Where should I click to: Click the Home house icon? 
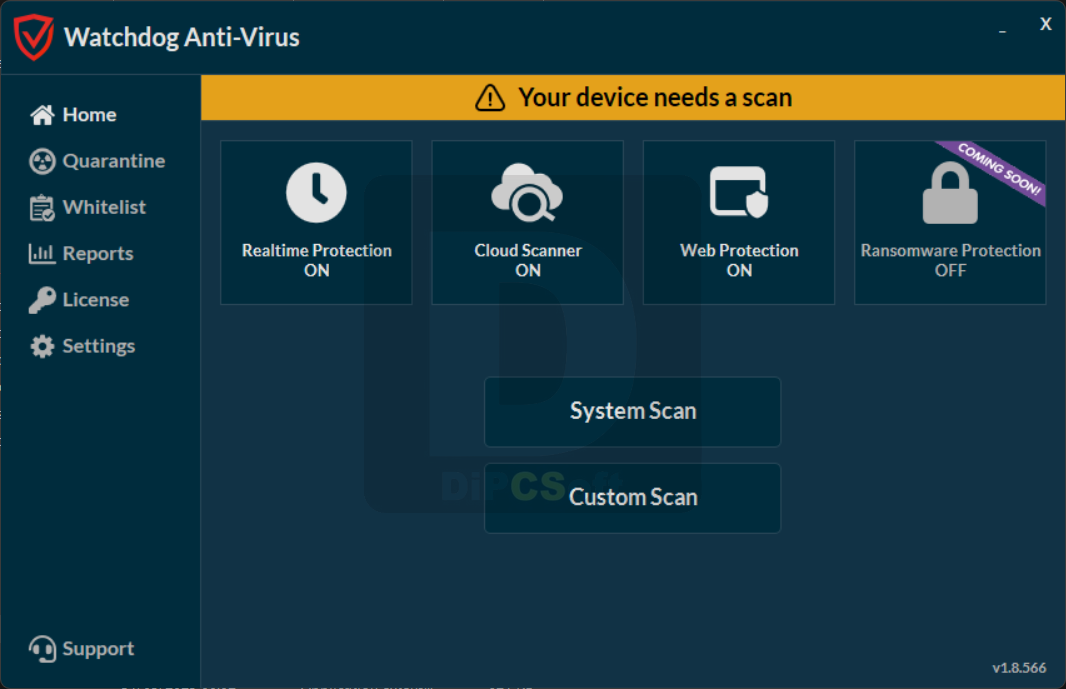(42, 115)
